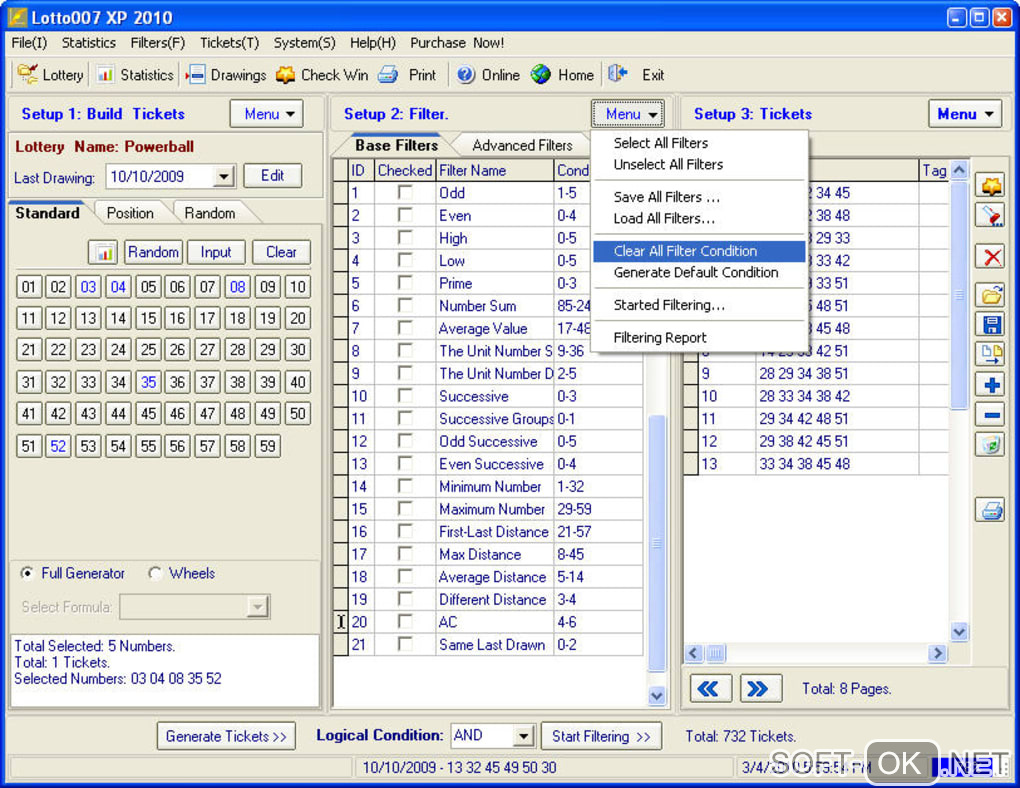Click tickets list scroll-down arrow

pos(959,631)
